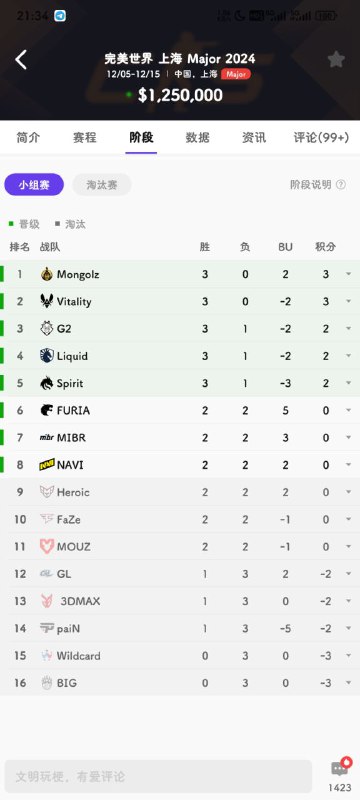Tap the NAVI team logo

tap(47, 464)
